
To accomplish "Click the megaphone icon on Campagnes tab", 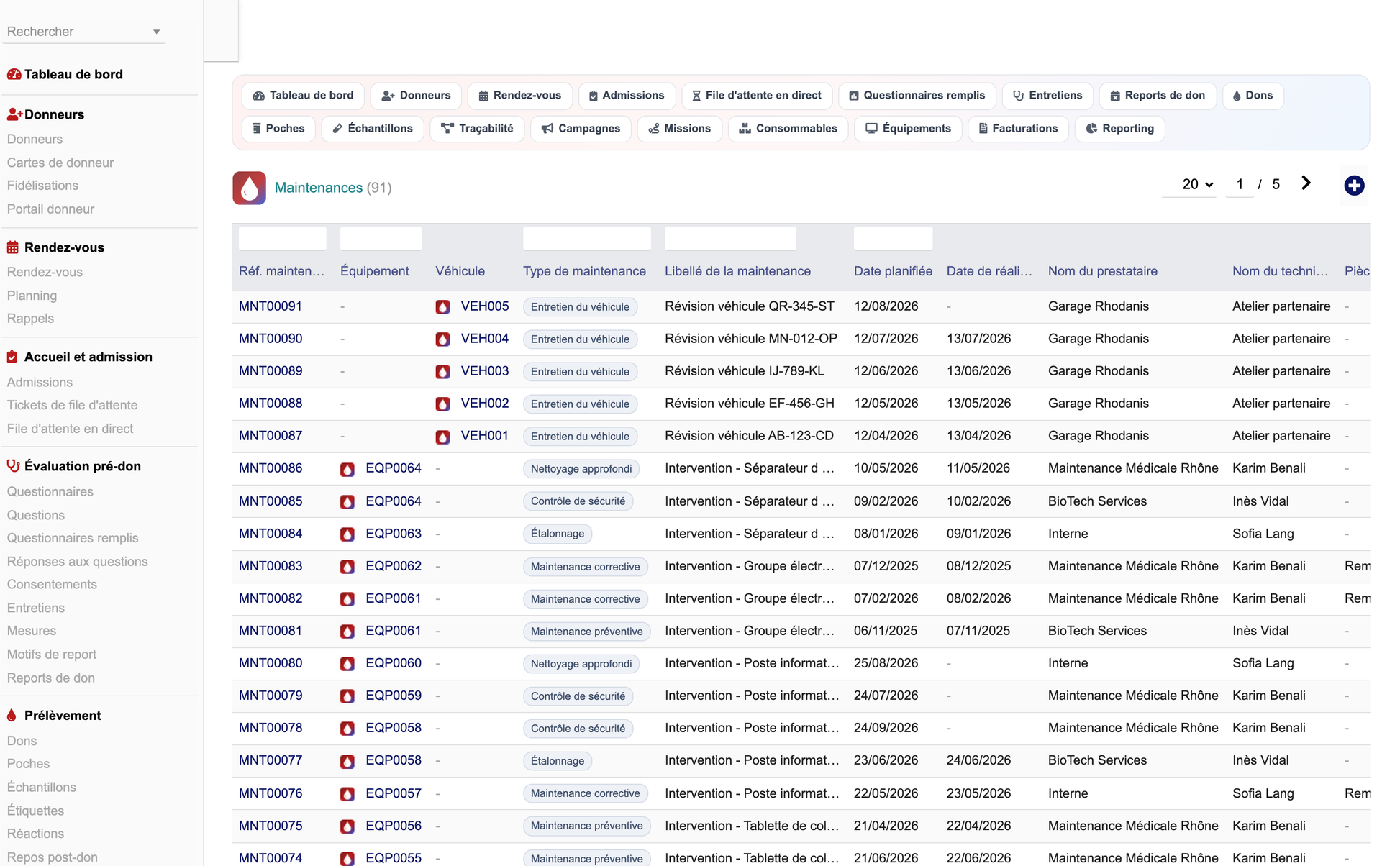I will pyautogui.click(x=547, y=129).
